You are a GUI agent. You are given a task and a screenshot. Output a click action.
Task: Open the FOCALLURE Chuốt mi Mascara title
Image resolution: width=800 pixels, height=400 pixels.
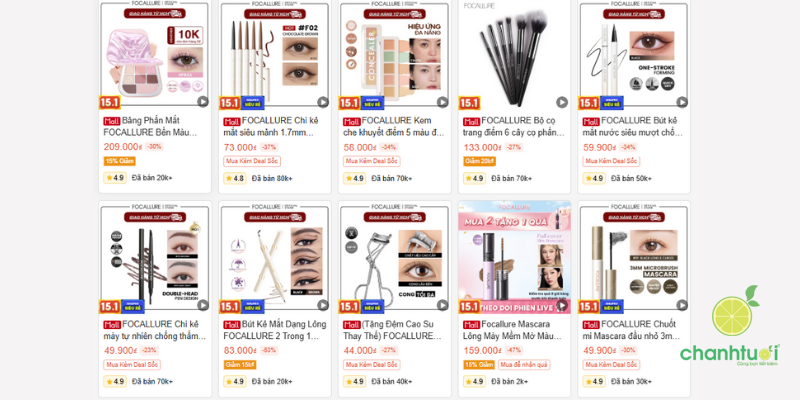[x=632, y=330]
